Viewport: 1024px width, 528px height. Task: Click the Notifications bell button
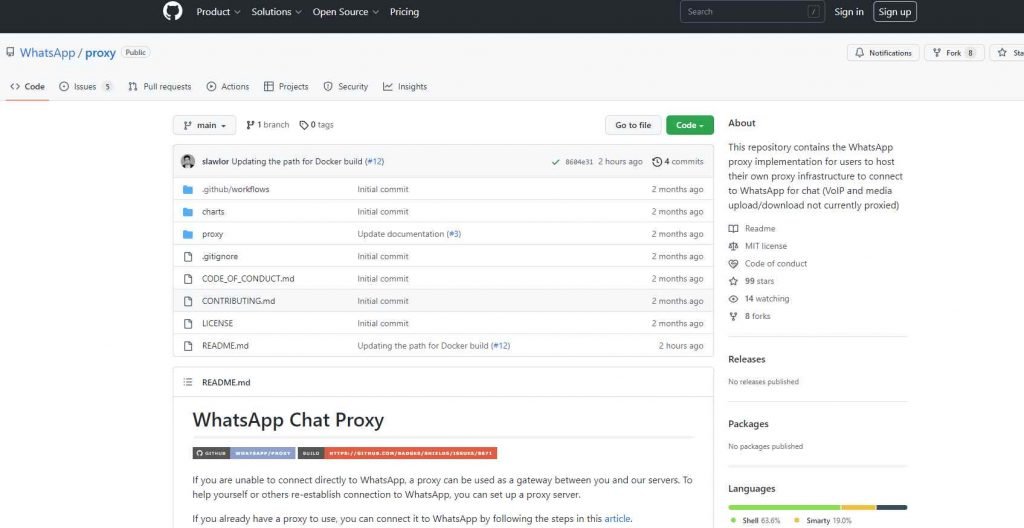(883, 53)
